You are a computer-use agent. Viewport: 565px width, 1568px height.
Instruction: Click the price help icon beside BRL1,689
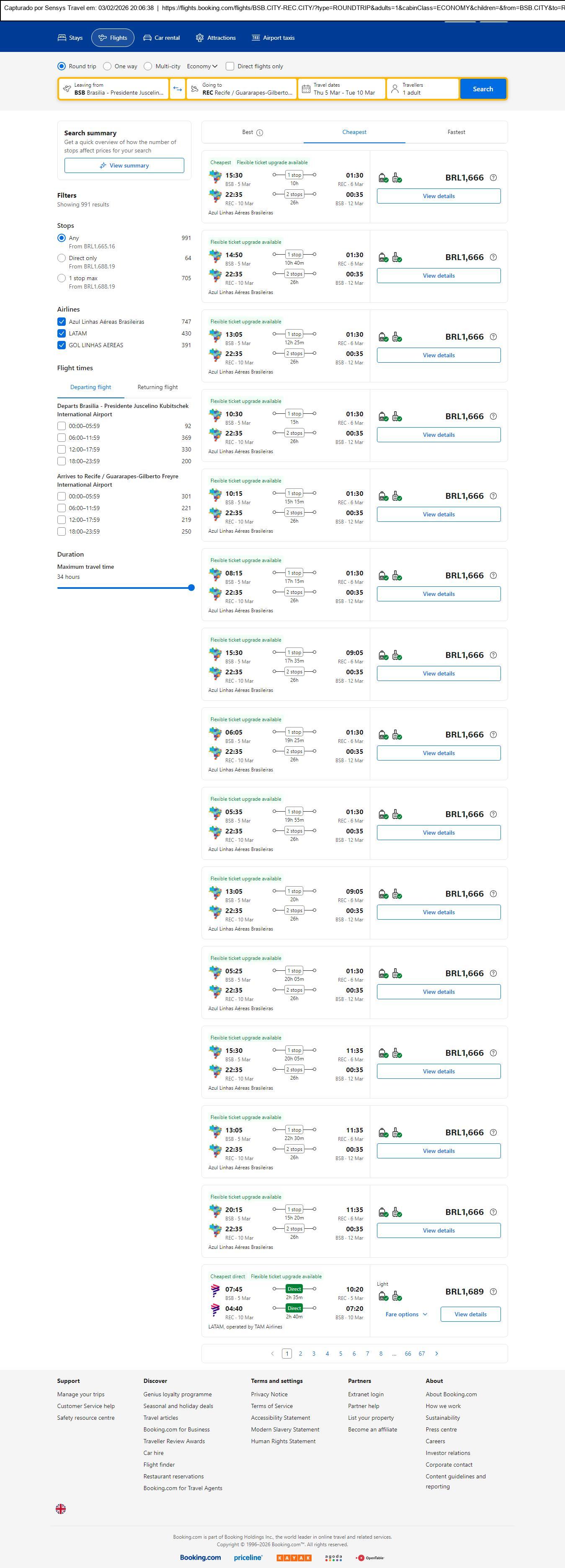(x=493, y=1292)
